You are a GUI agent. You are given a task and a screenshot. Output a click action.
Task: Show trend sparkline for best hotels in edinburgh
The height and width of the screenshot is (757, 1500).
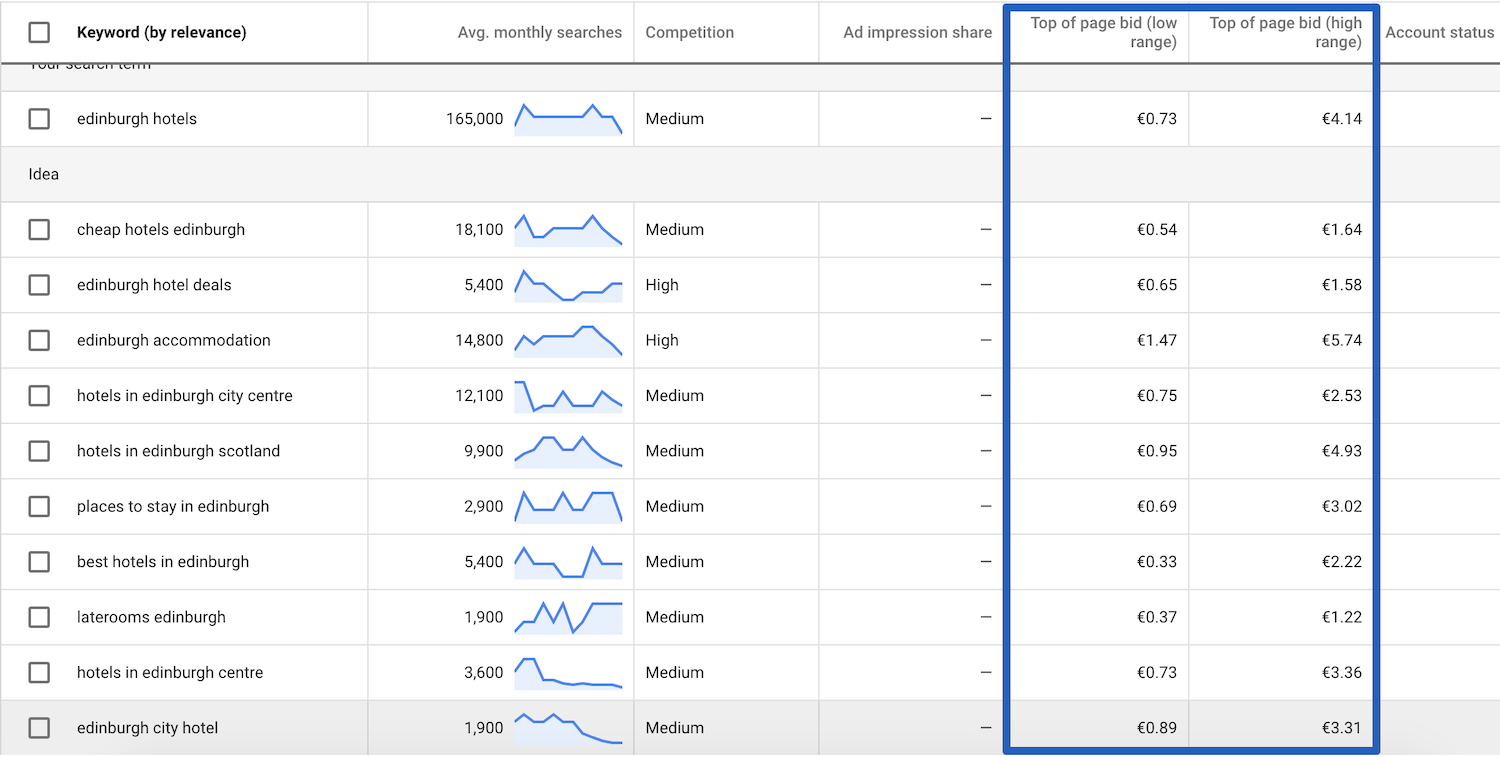(x=568, y=562)
